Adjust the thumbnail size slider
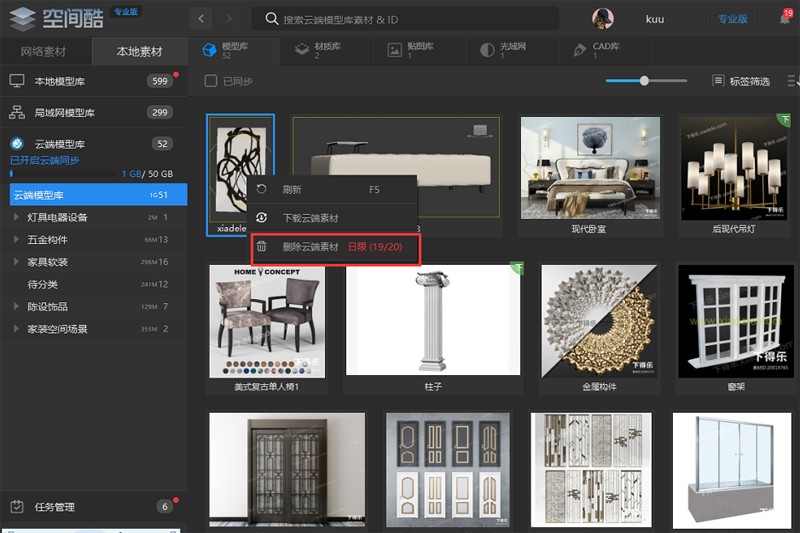 click(645, 81)
